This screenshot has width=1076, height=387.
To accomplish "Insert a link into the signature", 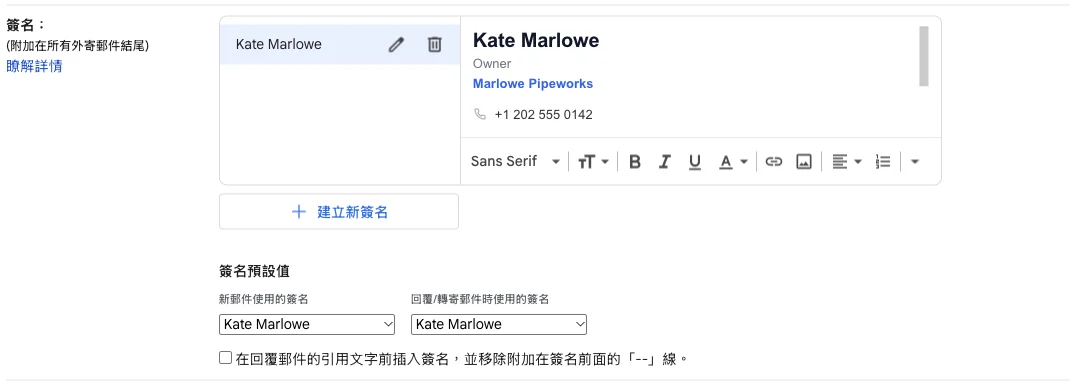I will coord(773,162).
